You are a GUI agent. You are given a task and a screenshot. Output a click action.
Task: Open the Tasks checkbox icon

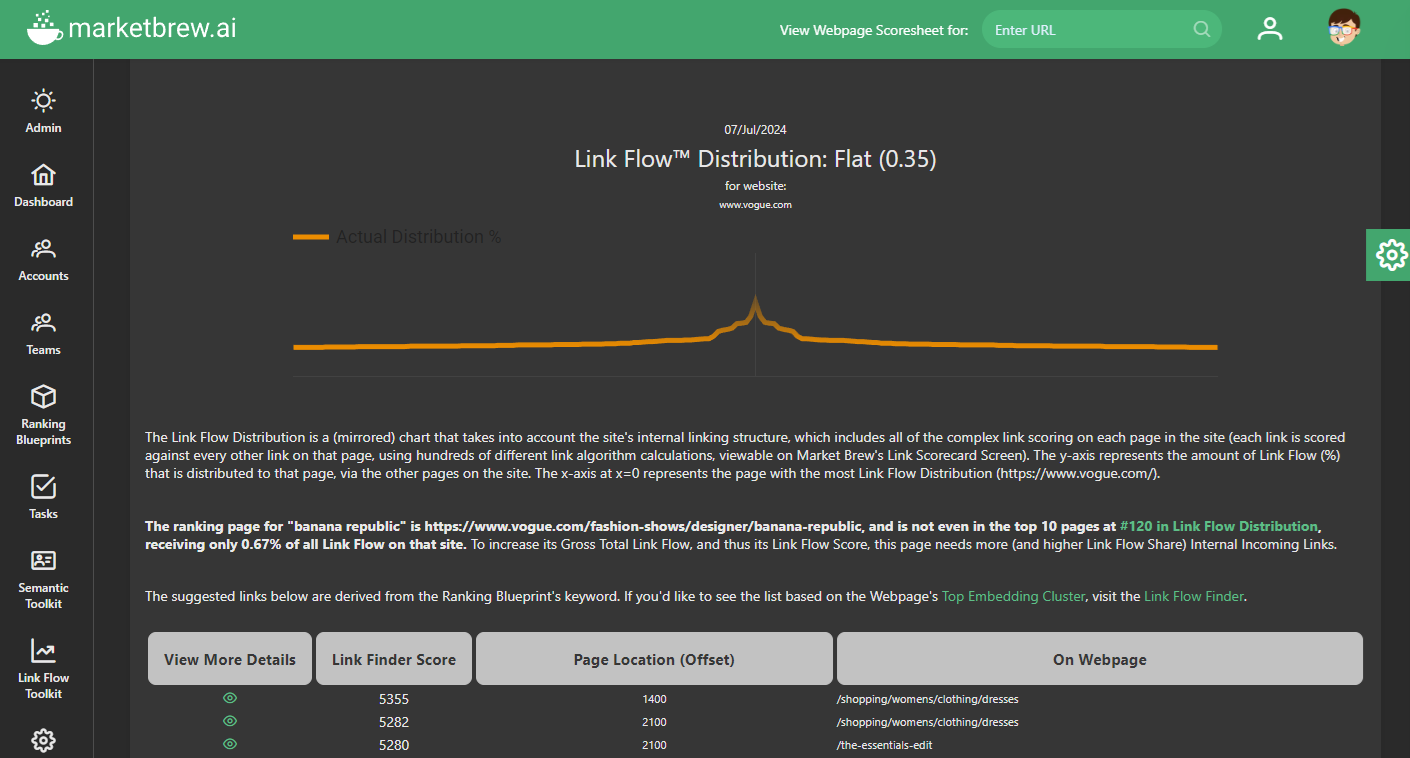[43, 487]
